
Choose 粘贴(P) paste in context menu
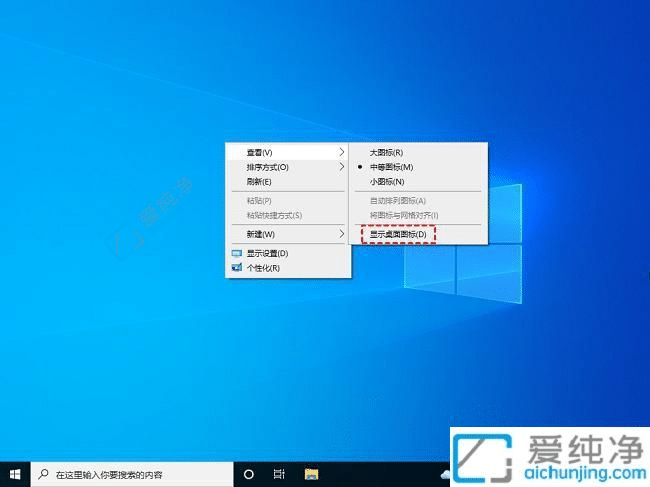tap(288, 201)
